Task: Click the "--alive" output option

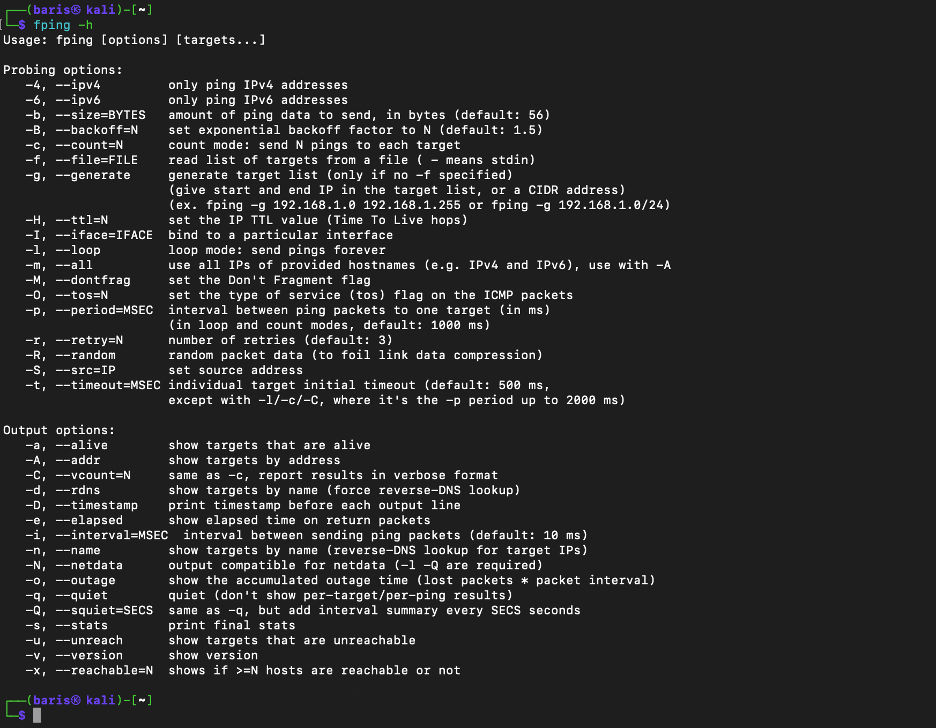Action: coord(82,445)
